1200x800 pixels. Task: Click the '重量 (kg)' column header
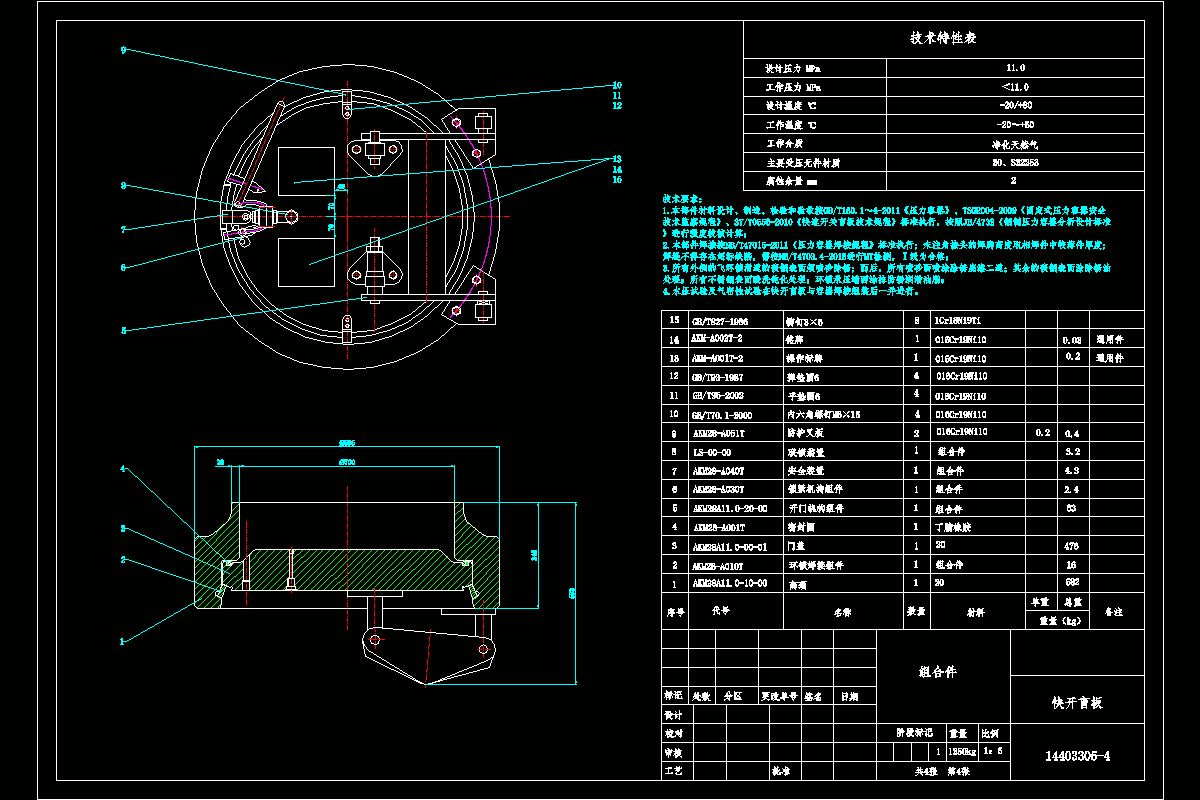[1059, 620]
